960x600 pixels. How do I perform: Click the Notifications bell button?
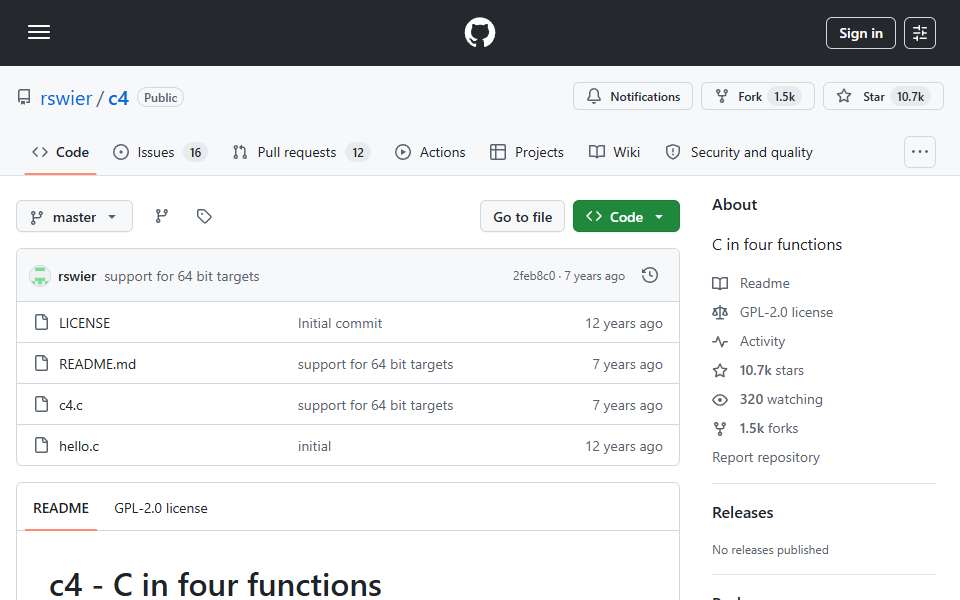(632, 97)
